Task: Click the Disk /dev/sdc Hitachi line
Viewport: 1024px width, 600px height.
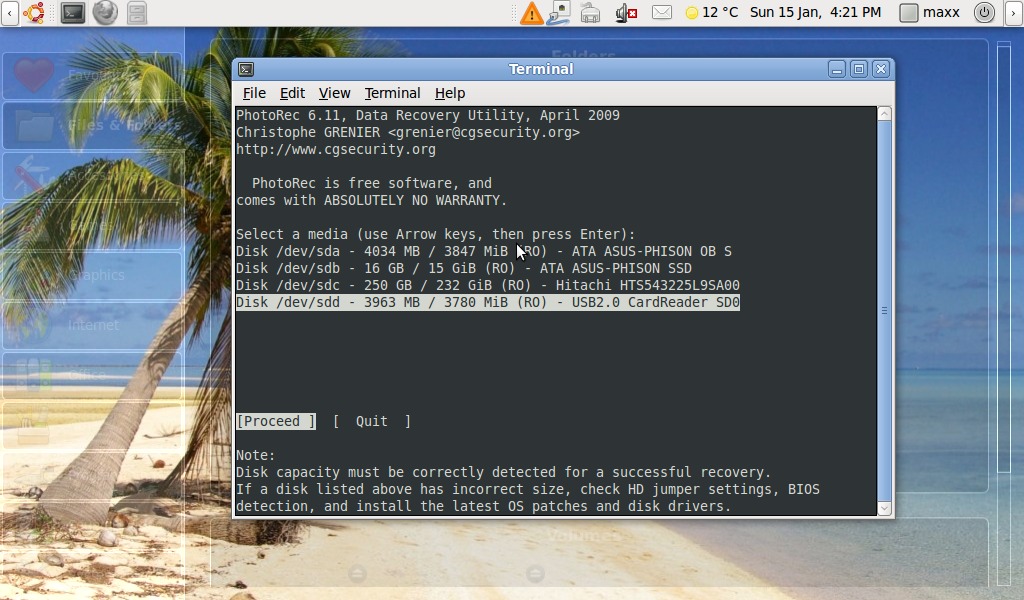Action: pos(488,285)
